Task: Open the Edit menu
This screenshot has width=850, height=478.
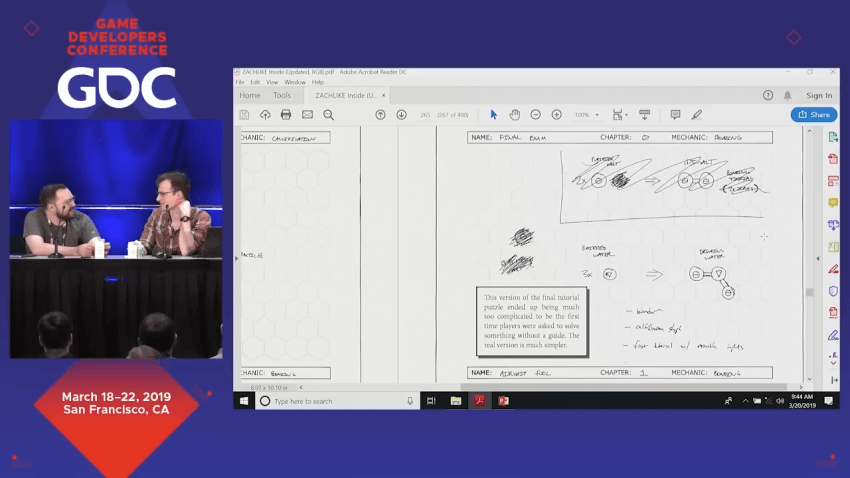Action: coord(255,82)
